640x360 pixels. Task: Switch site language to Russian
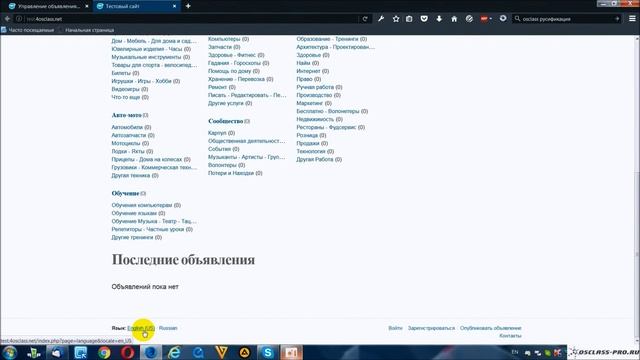click(x=168, y=328)
